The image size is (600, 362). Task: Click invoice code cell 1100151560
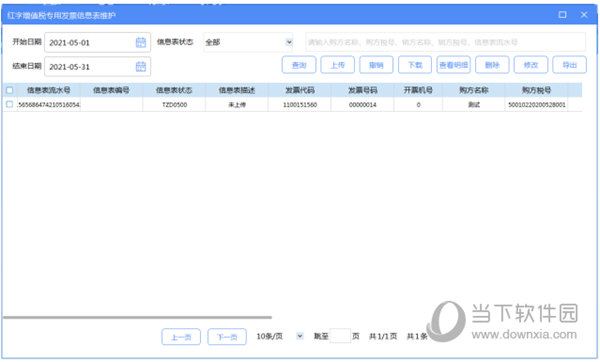pos(300,104)
